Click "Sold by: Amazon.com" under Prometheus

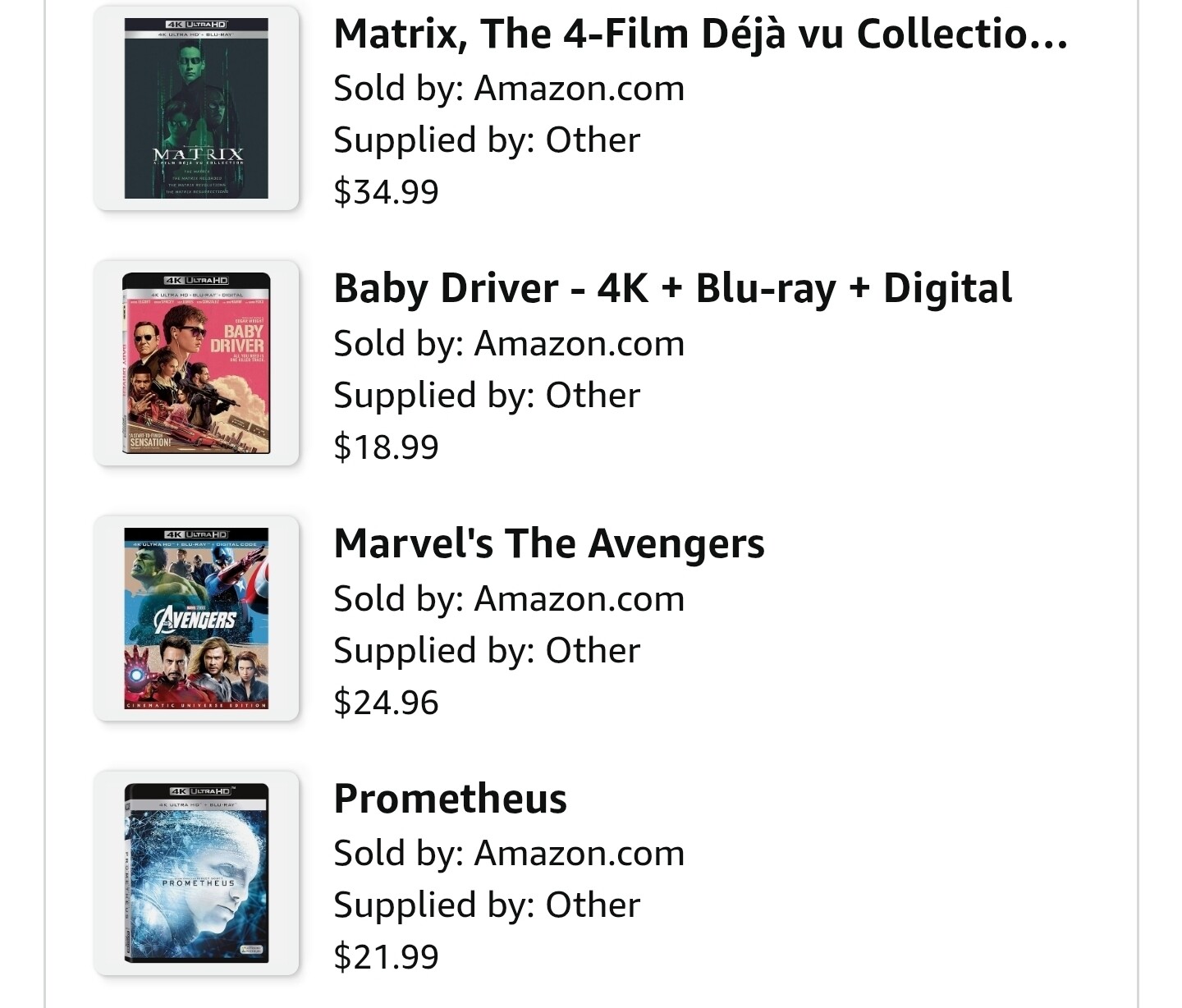pyautogui.click(x=509, y=854)
